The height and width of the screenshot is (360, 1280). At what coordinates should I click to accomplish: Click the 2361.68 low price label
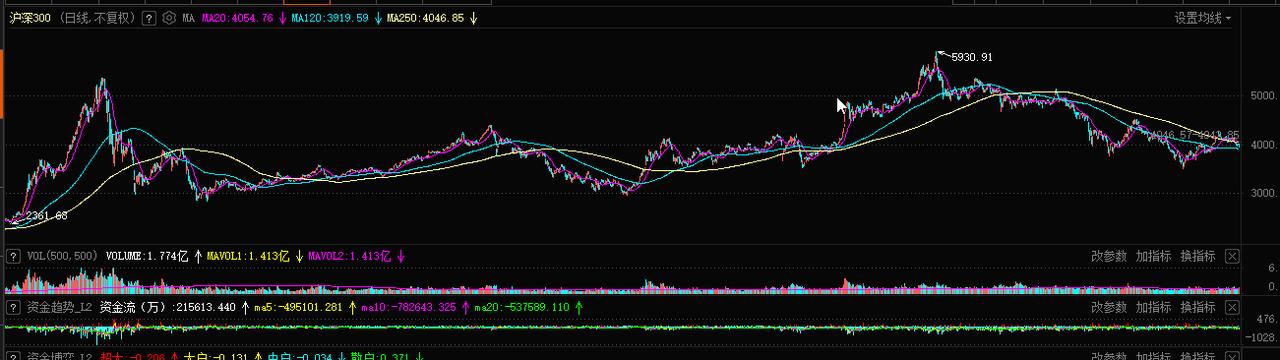click(x=46, y=216)
